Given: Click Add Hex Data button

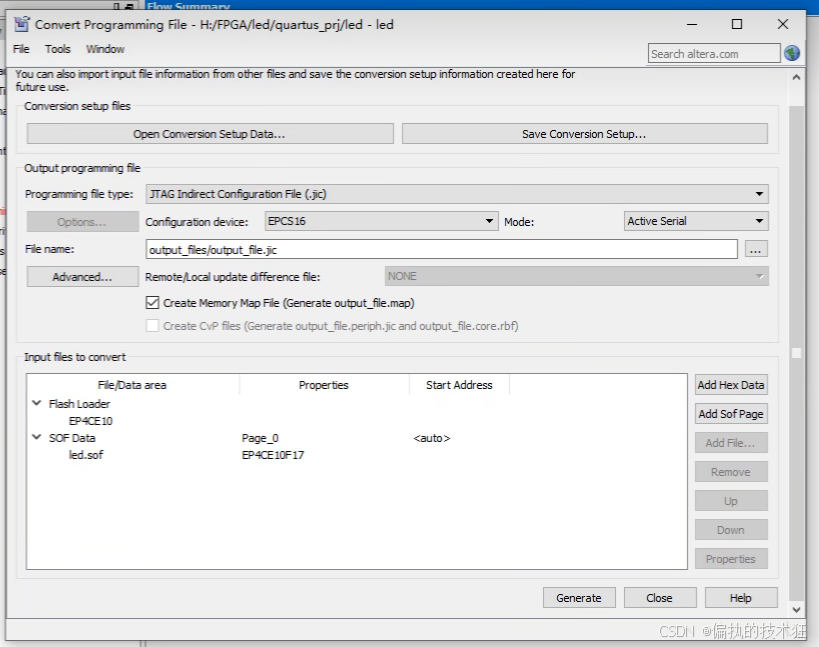Looking at the screenshot, I should (731, 385).
